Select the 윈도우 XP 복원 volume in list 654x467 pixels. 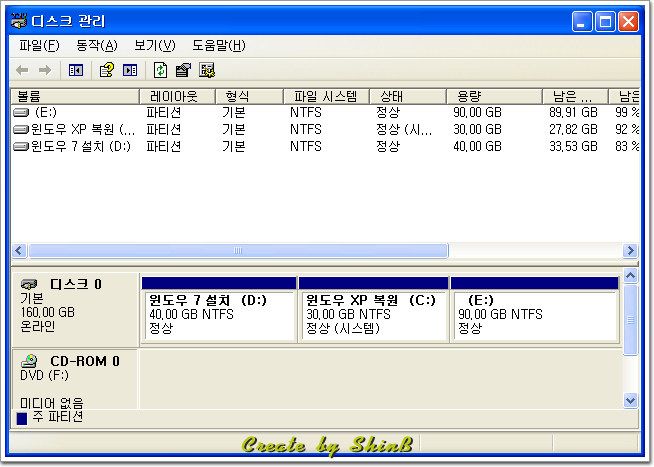(x=83, y=129)
